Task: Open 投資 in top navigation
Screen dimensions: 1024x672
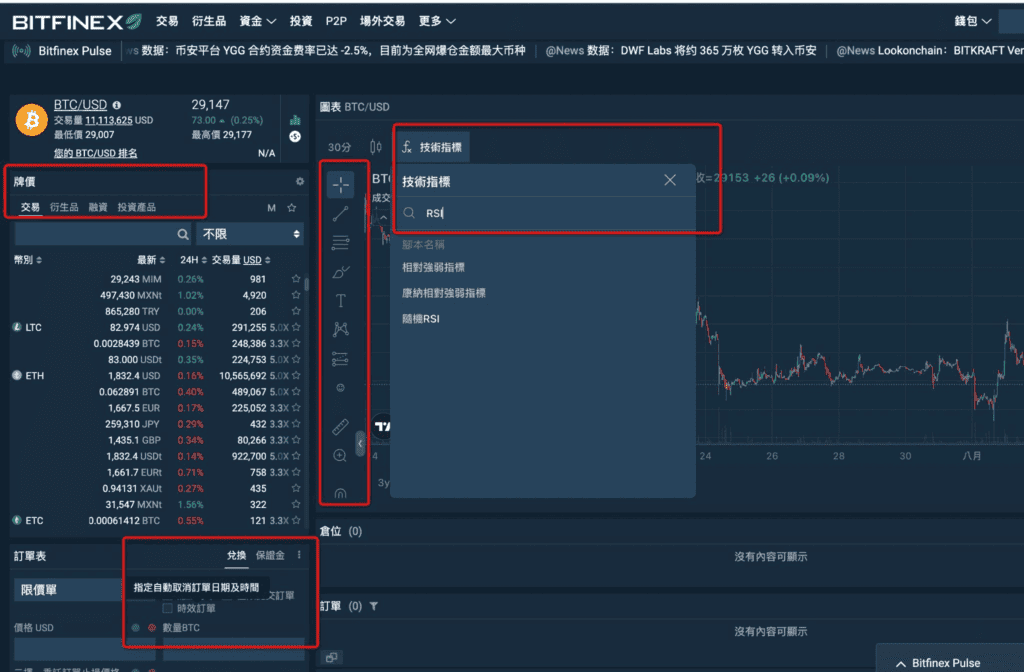Action: (301, 22)
